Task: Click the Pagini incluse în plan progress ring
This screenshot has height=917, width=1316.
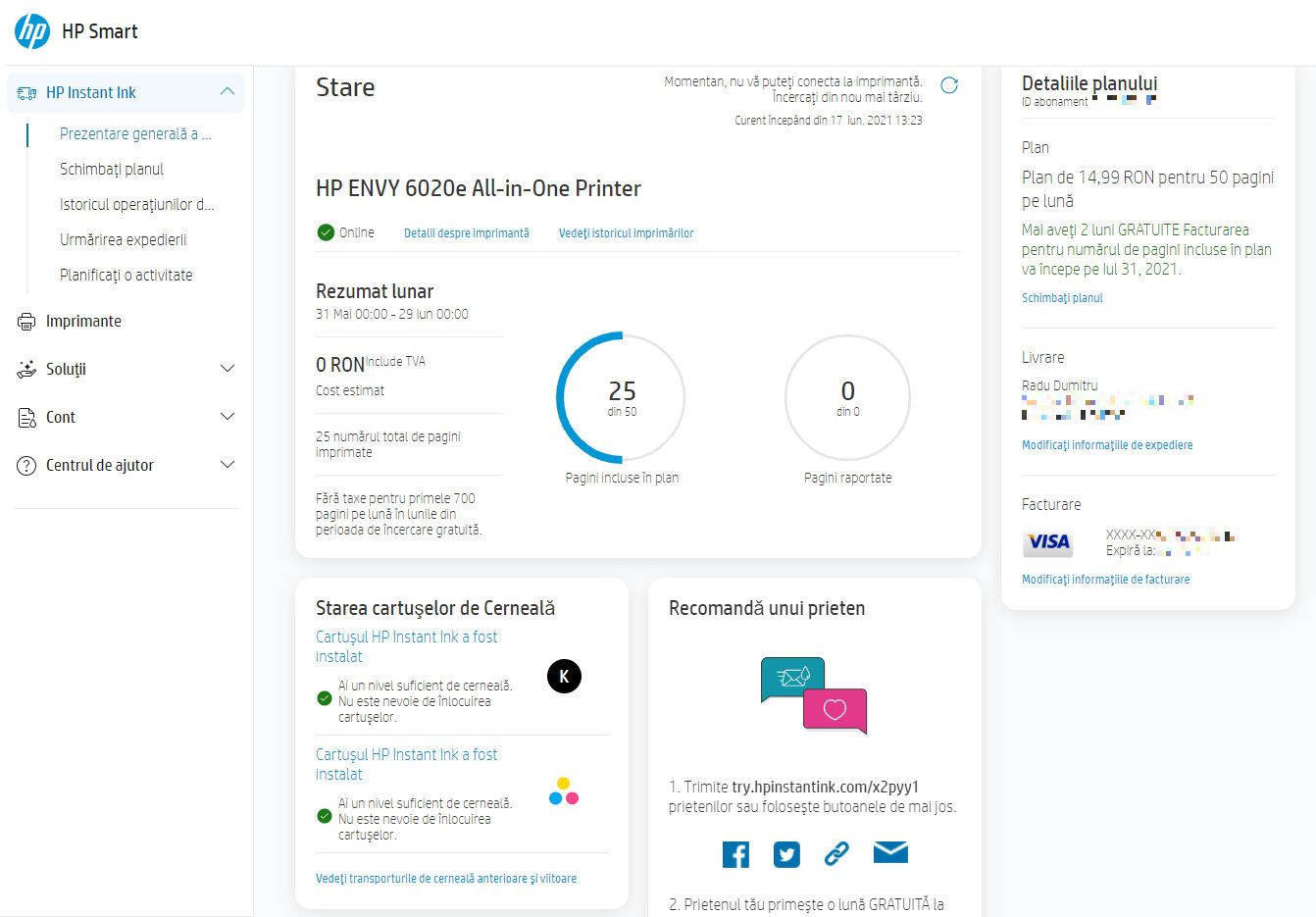Action: 622,398
